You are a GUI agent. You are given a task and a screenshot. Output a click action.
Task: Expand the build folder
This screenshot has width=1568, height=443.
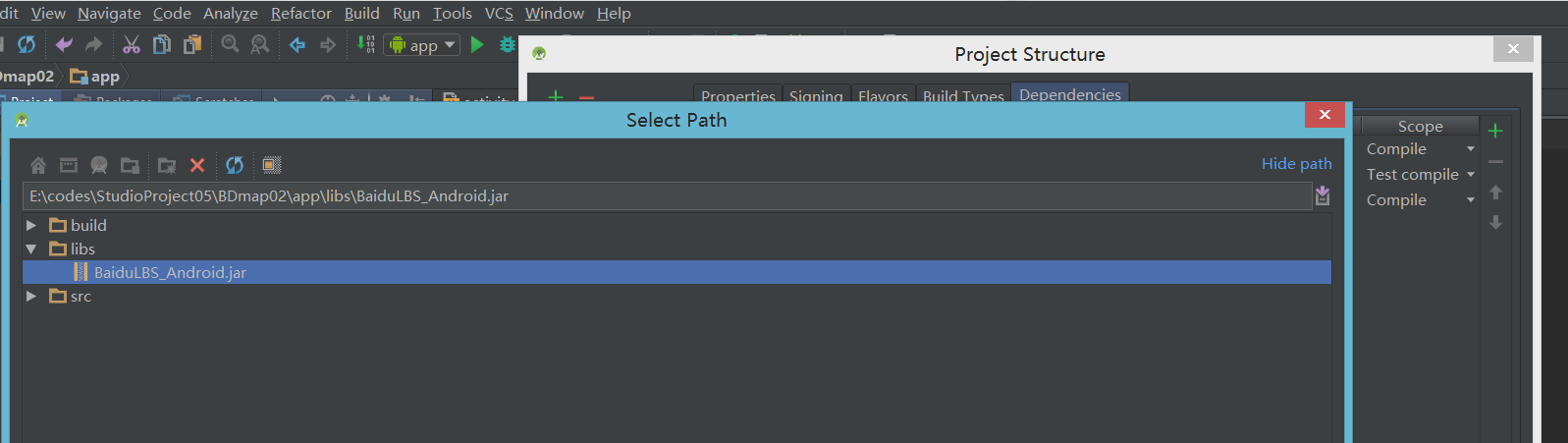[31, 225]
